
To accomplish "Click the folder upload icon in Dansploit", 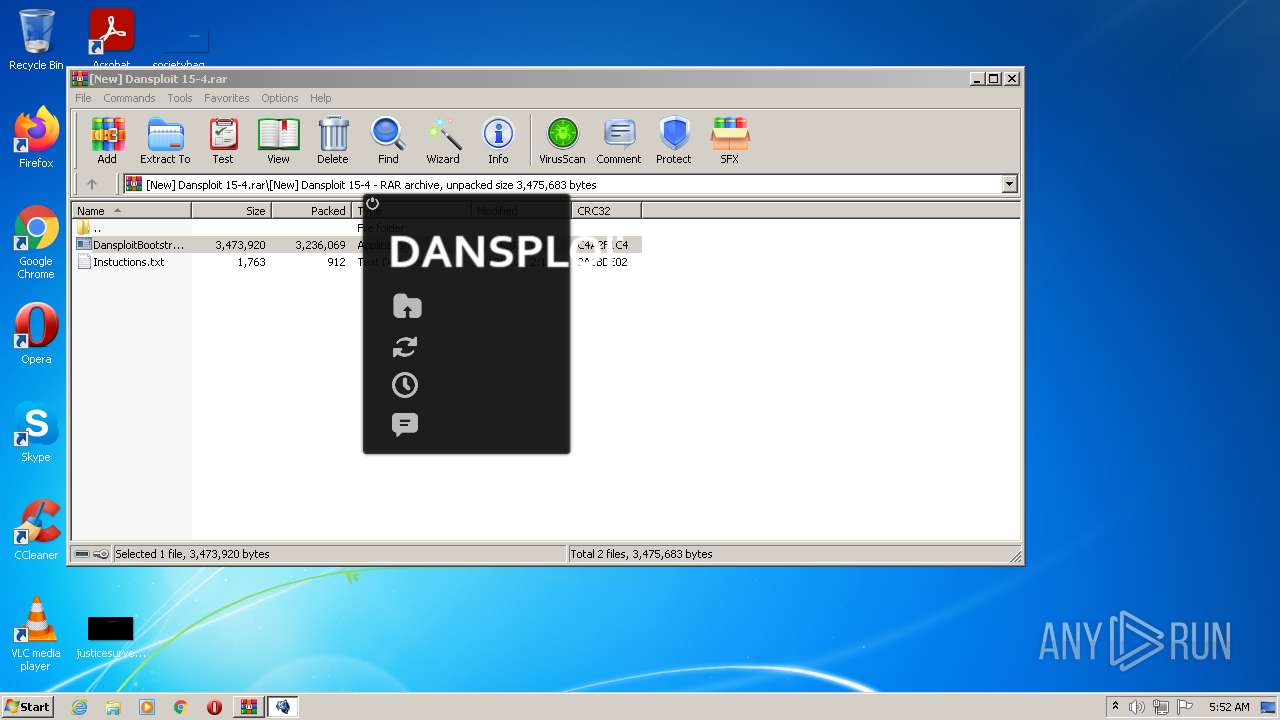I will pos(407,306).
